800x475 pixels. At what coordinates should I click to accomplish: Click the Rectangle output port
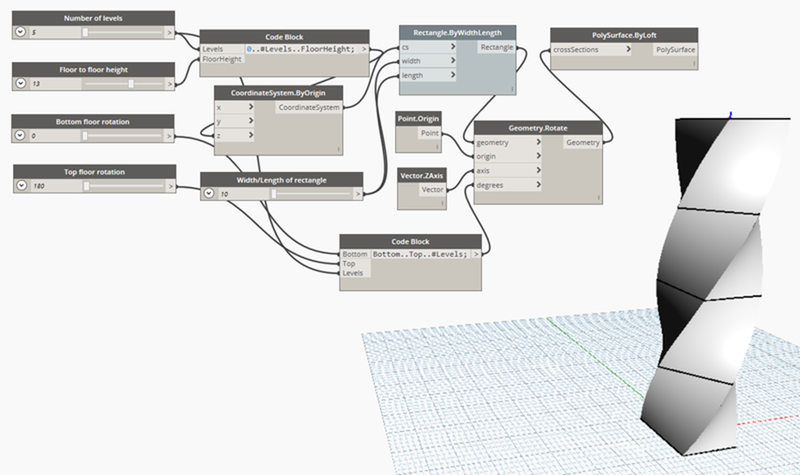tap(496, 47)
